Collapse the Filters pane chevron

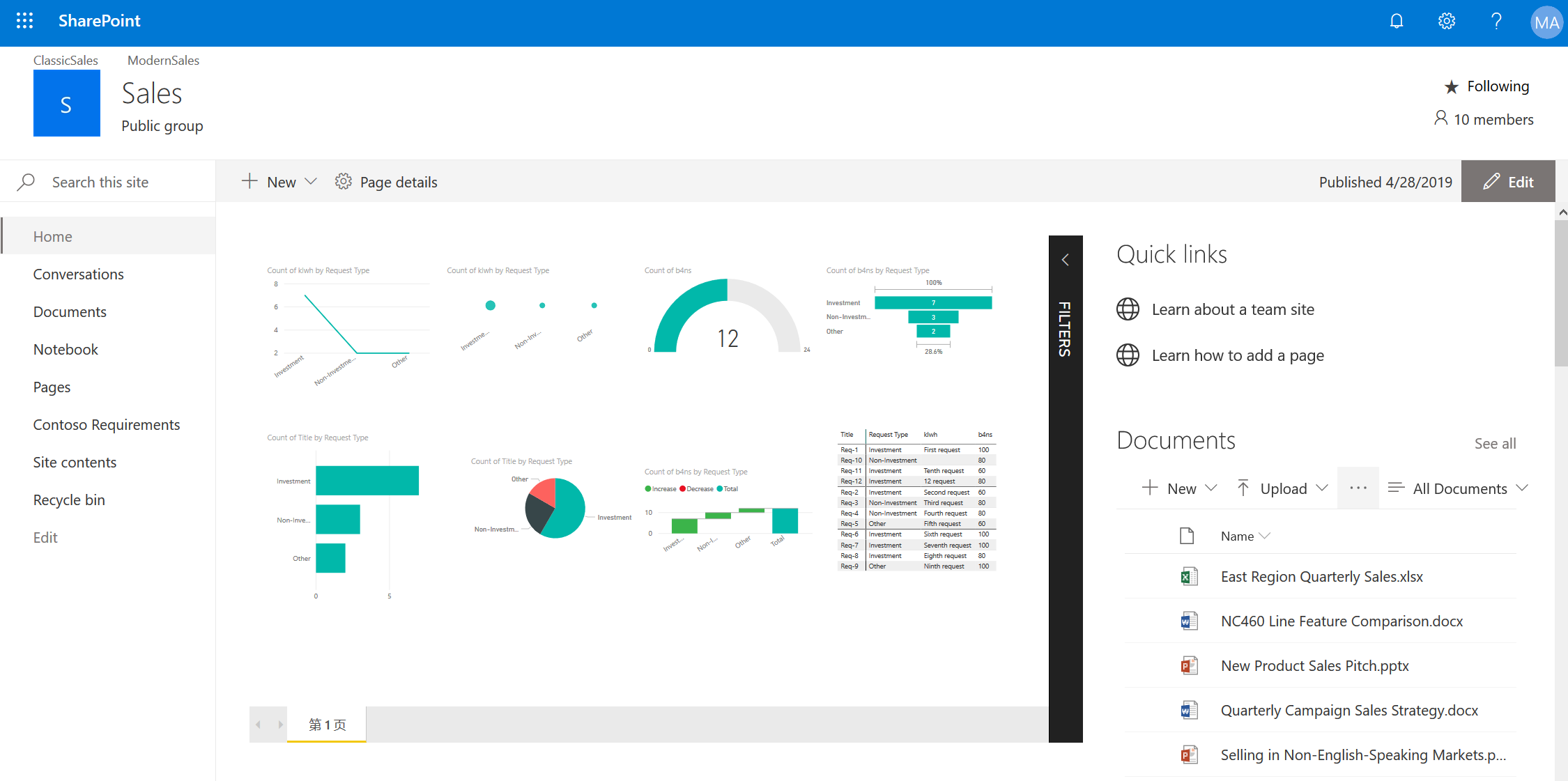[x=1066, y=258]
